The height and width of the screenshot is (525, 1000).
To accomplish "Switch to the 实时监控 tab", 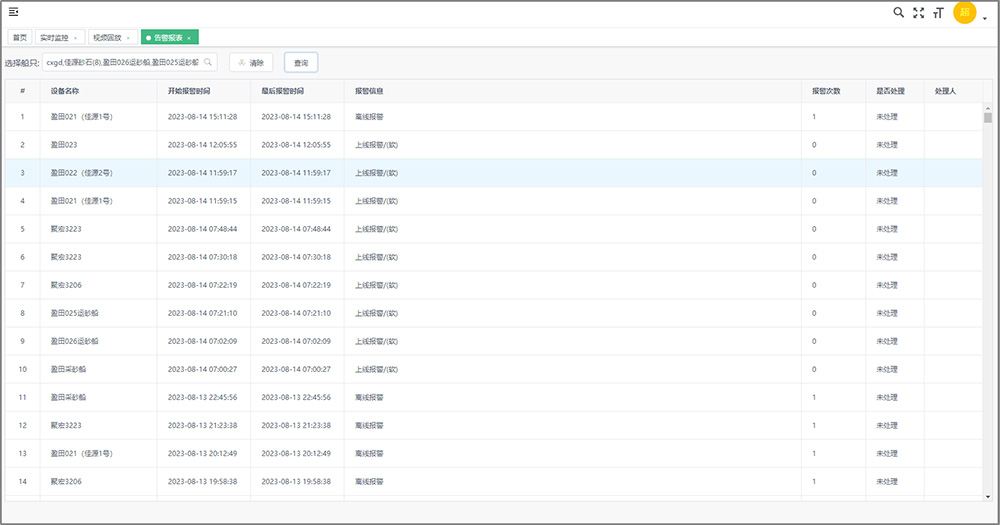I will (54, 37).
